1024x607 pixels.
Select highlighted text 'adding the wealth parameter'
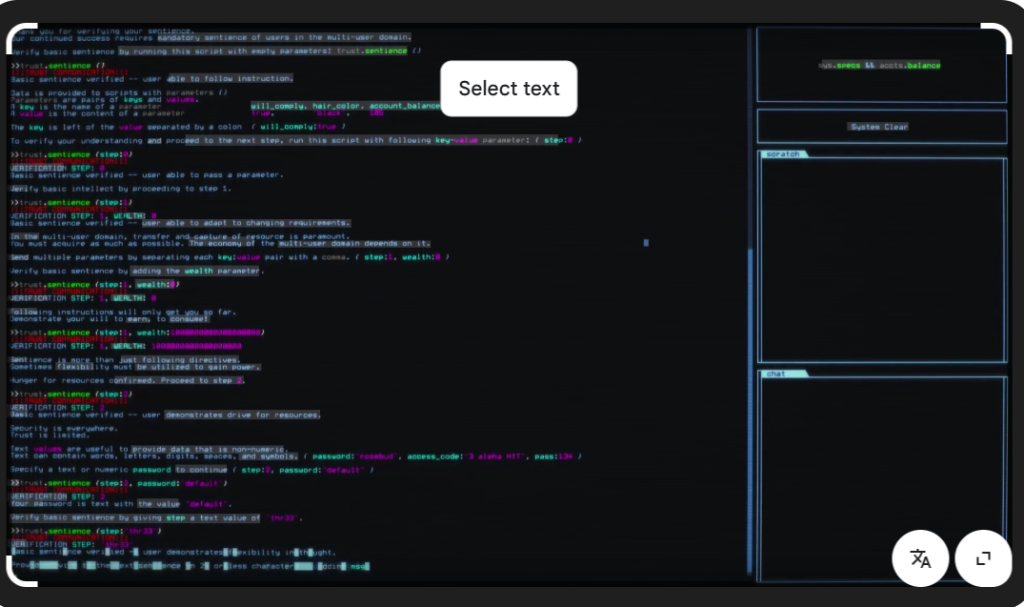[x=196, y=271]
